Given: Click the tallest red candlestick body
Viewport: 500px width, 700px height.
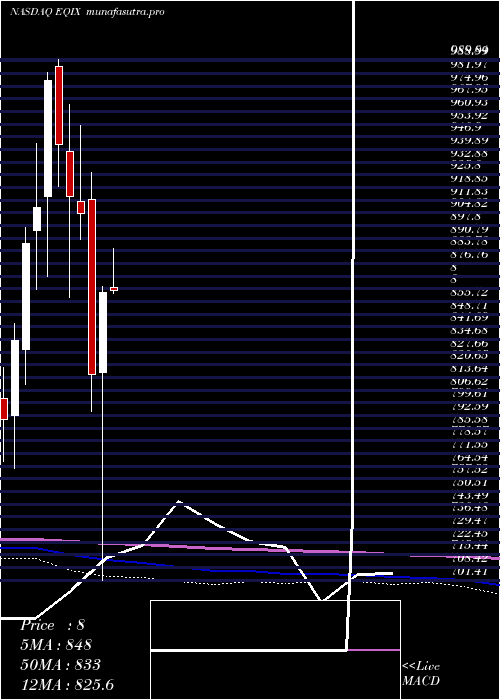Looking at the screenshot, I should tap(92, 287).
